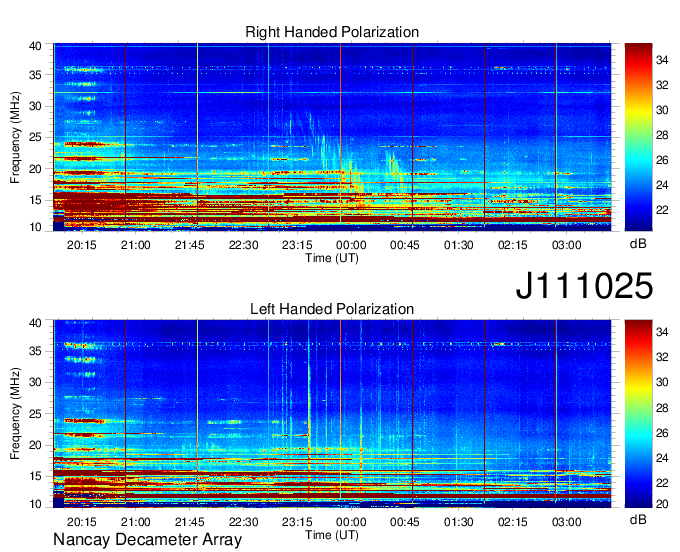Click the 21:00 time tick of Left Handed plot
The width and height of the screenshot is (680, 552).
(135, 522)
